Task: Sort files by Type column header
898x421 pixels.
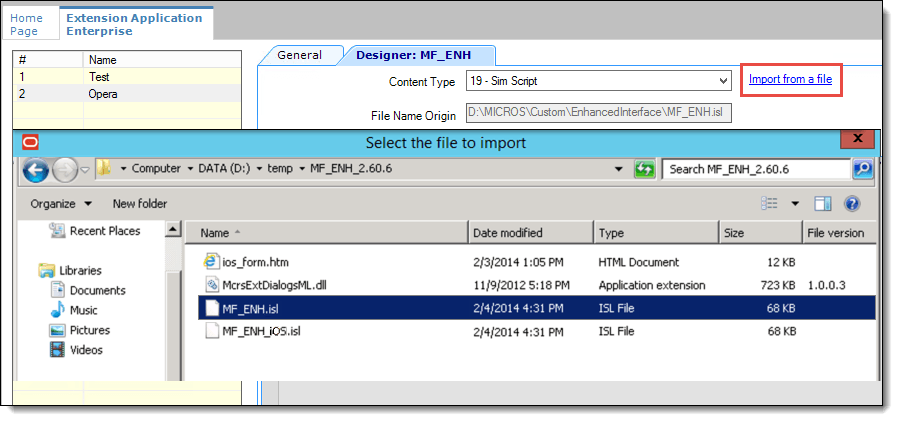Action: click(x=656, y=233)
